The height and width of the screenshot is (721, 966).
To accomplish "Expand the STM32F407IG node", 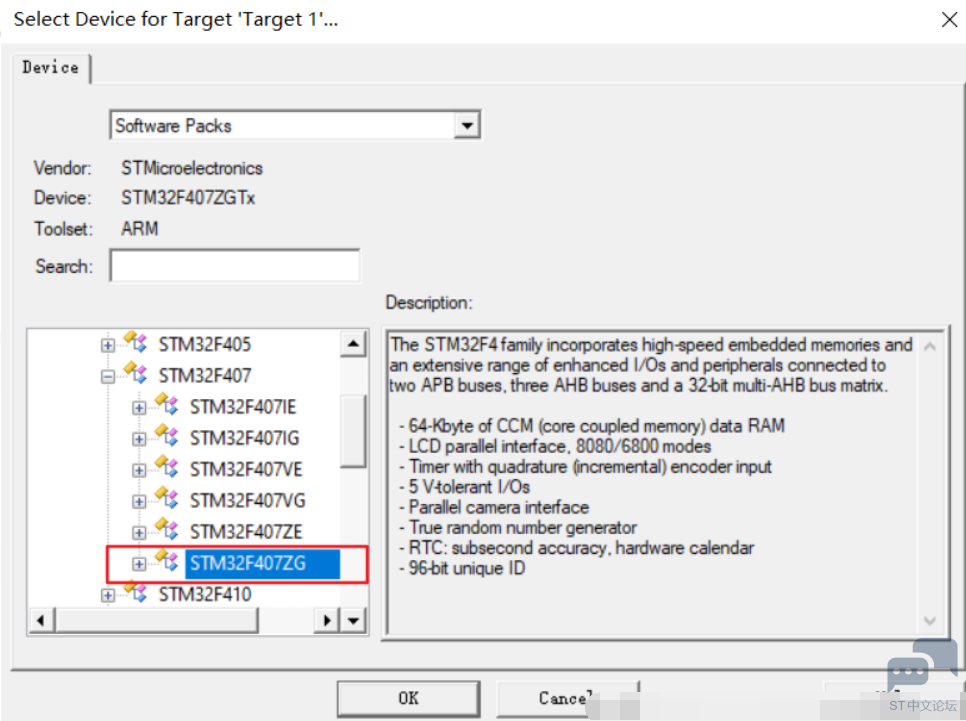I will coord(139,439).
